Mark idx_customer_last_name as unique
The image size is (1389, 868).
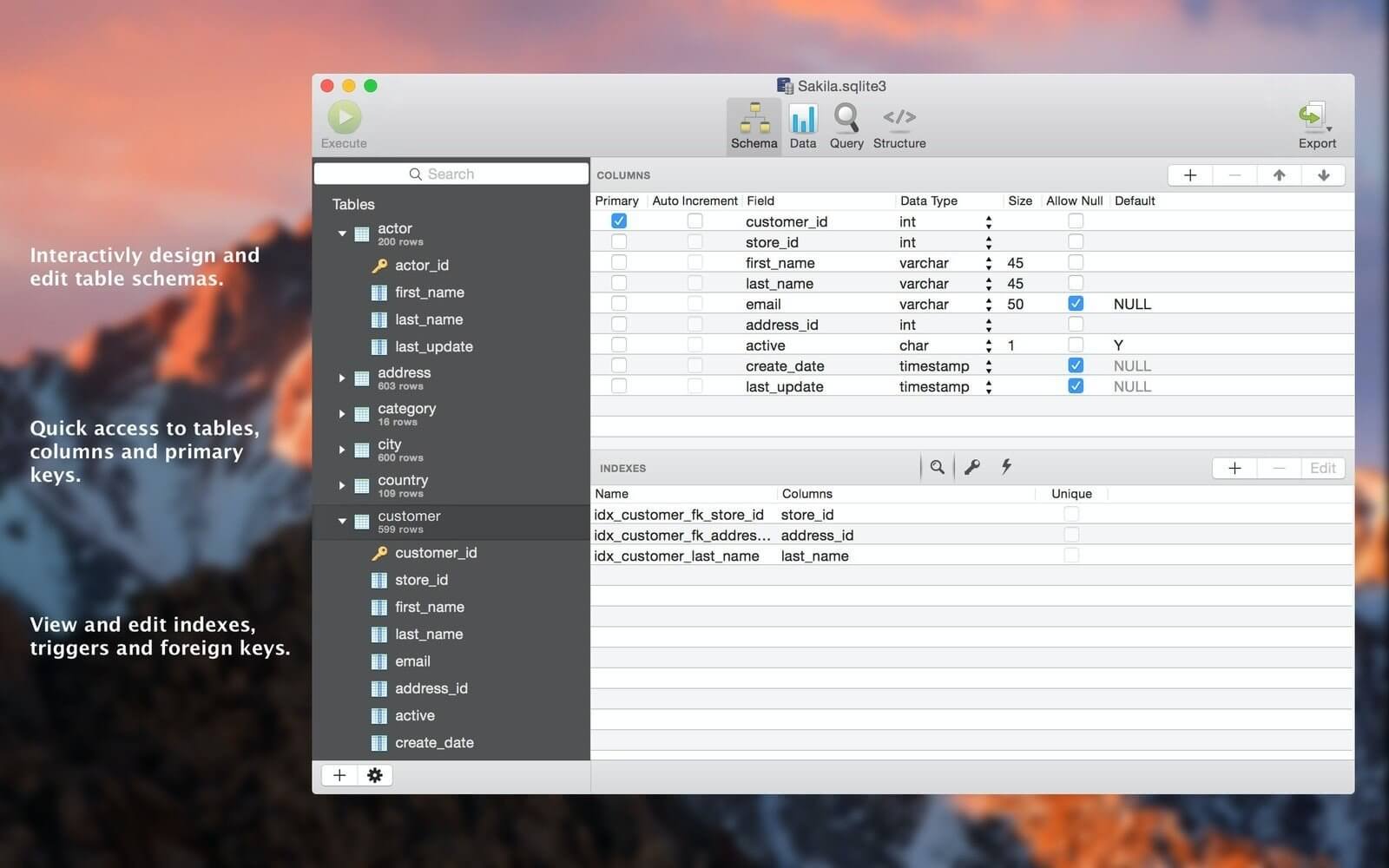click(1071, 556)
